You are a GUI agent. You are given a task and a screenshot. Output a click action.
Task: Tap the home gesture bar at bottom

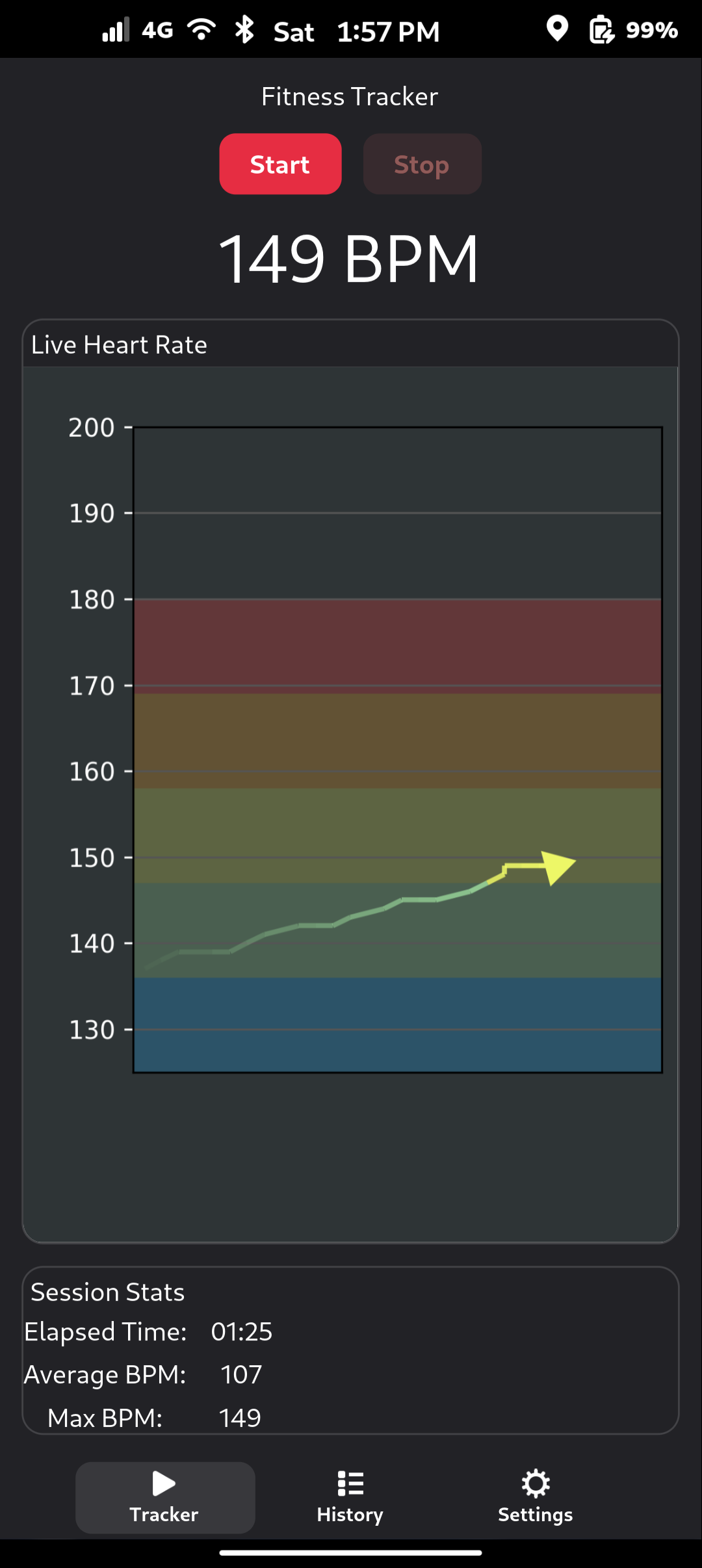[x=350, y=1553]
